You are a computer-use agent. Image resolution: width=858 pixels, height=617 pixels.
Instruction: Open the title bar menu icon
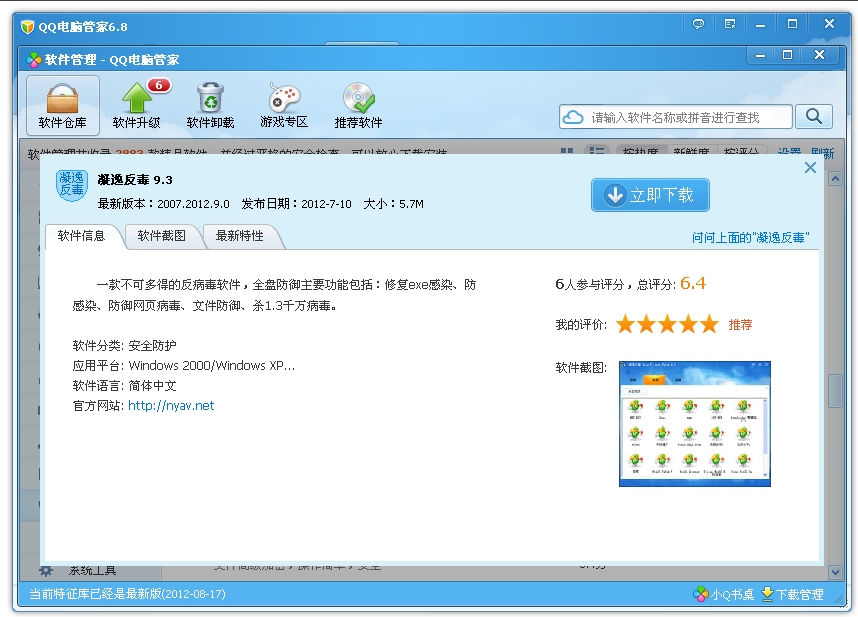point(730,24)
